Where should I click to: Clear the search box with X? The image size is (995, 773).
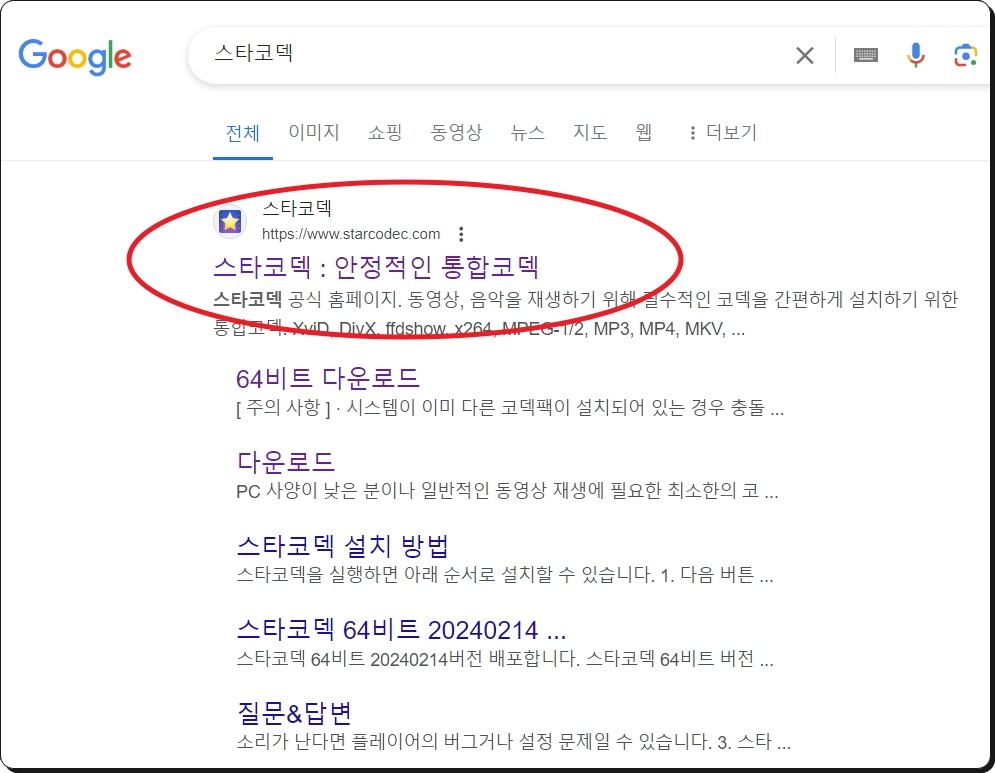805,56
